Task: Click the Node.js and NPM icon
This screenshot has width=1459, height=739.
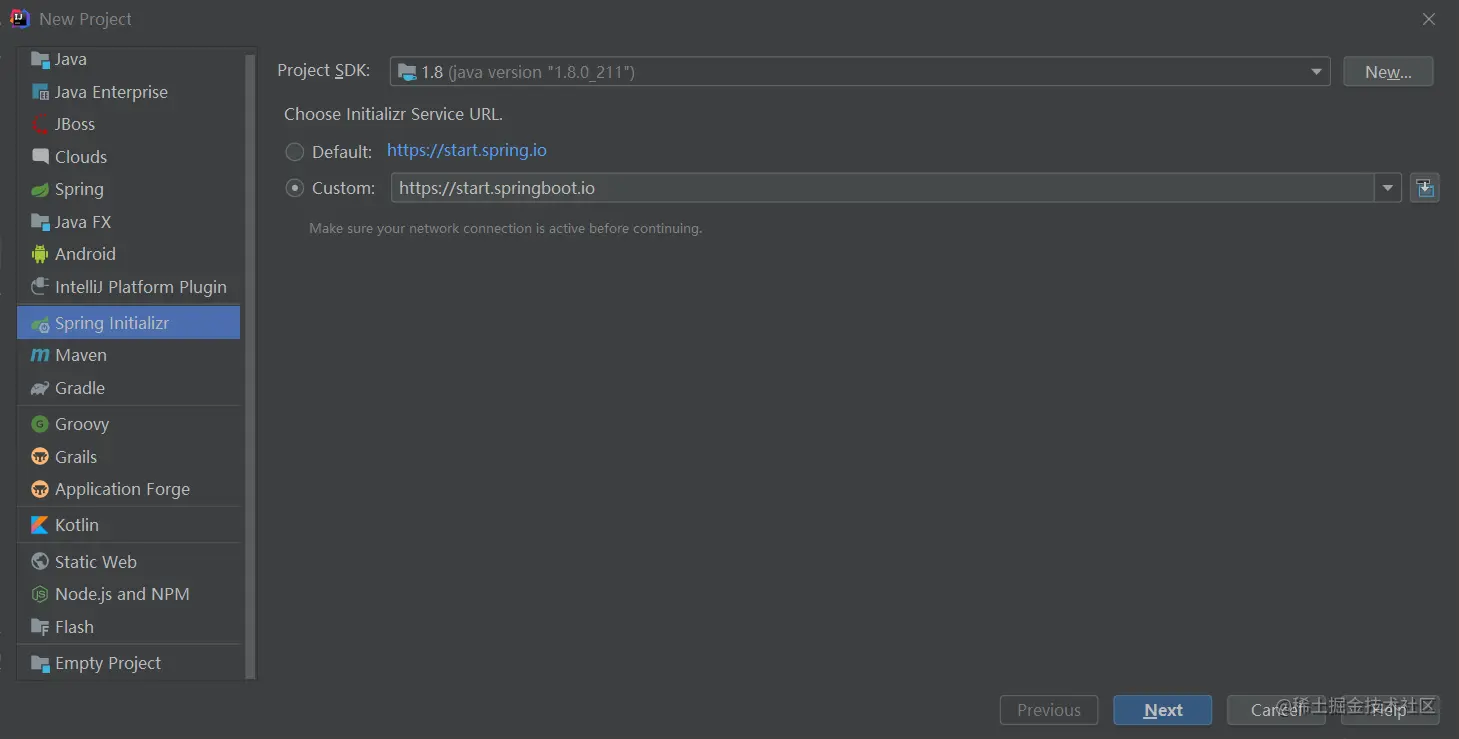Action: click(x=40, y=594)
